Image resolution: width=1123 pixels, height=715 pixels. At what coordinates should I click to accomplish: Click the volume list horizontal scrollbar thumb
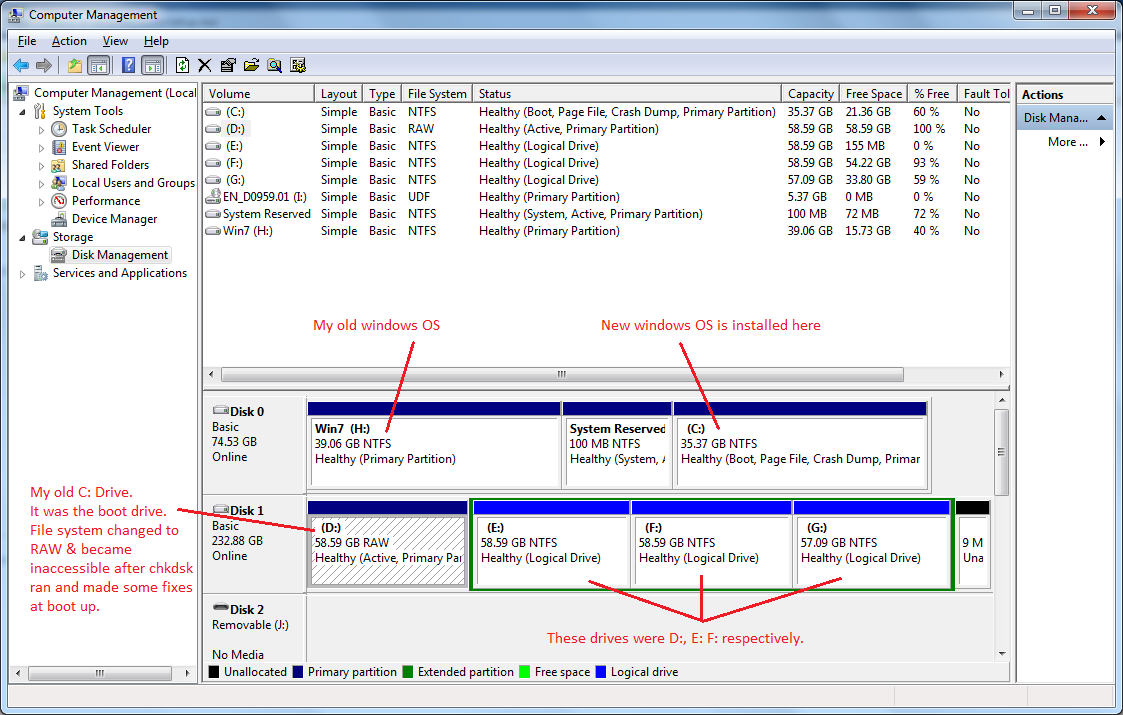point(562,374)
